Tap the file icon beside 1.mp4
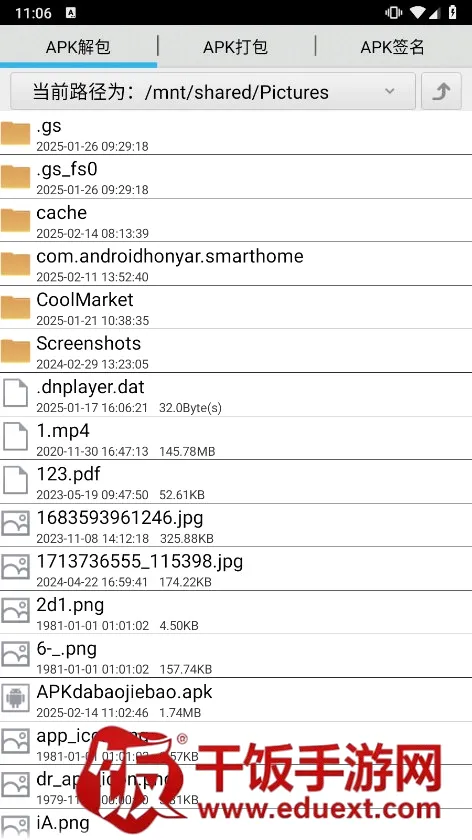The width and height of the screenshot is (472, 840). (15, 438)
